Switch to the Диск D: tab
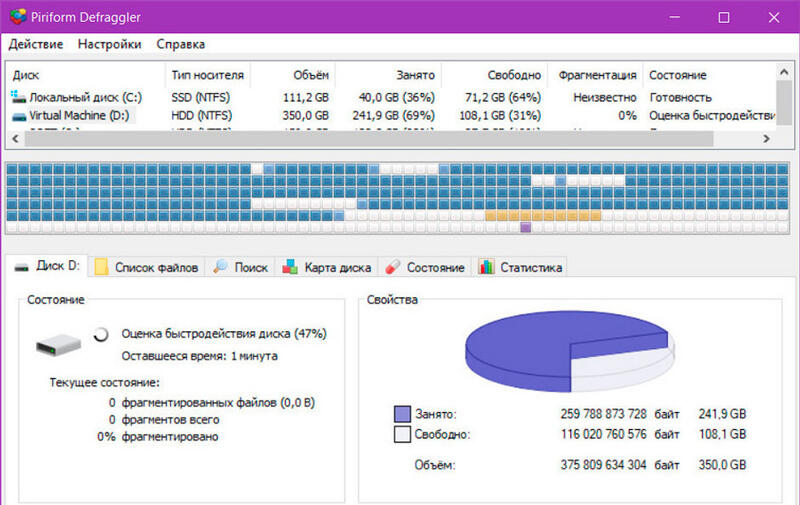Screen dimensions: 800x505 50,267
